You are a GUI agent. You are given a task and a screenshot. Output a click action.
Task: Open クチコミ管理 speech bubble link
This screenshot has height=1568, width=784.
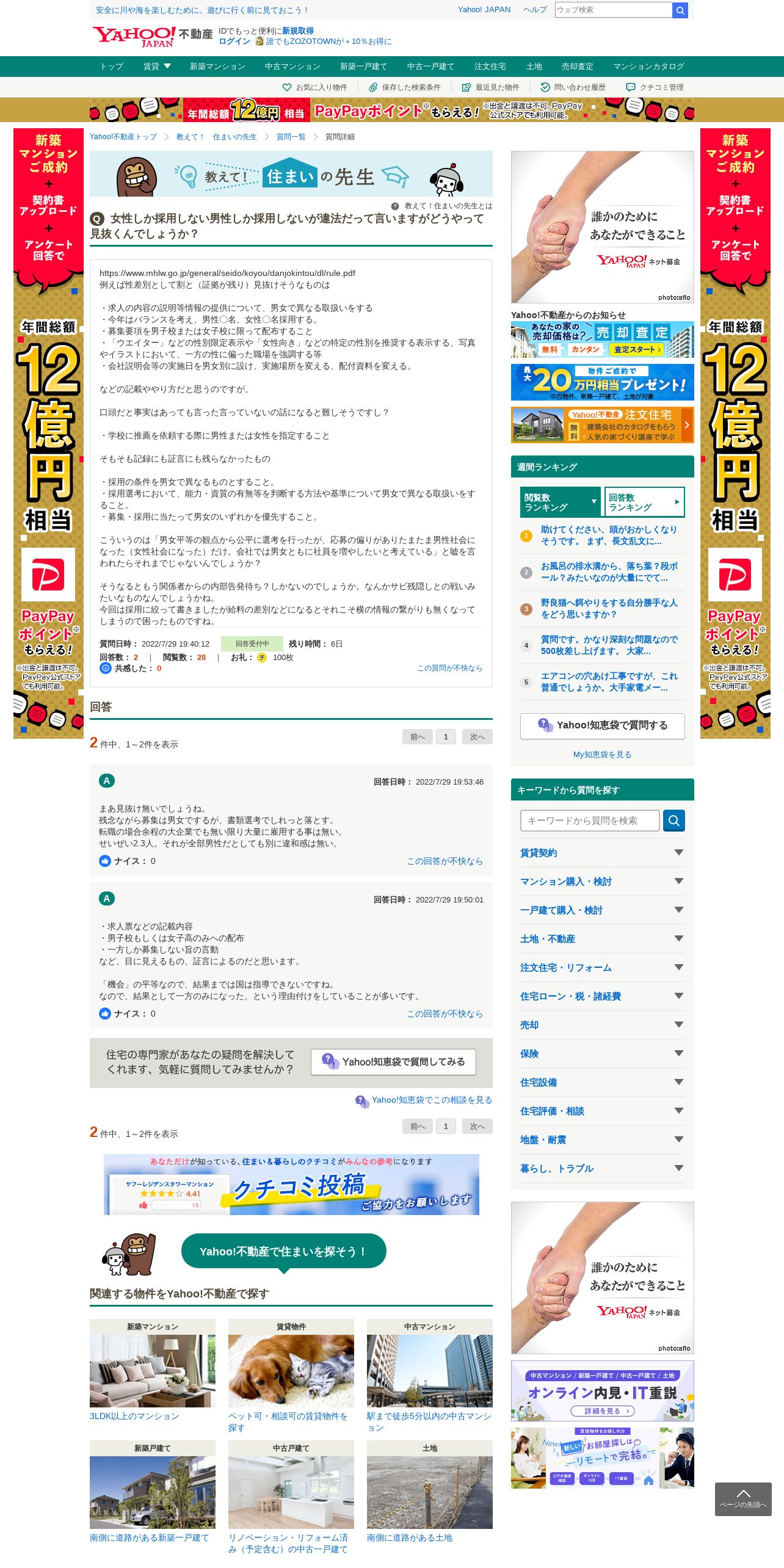(x=655, y=87)
